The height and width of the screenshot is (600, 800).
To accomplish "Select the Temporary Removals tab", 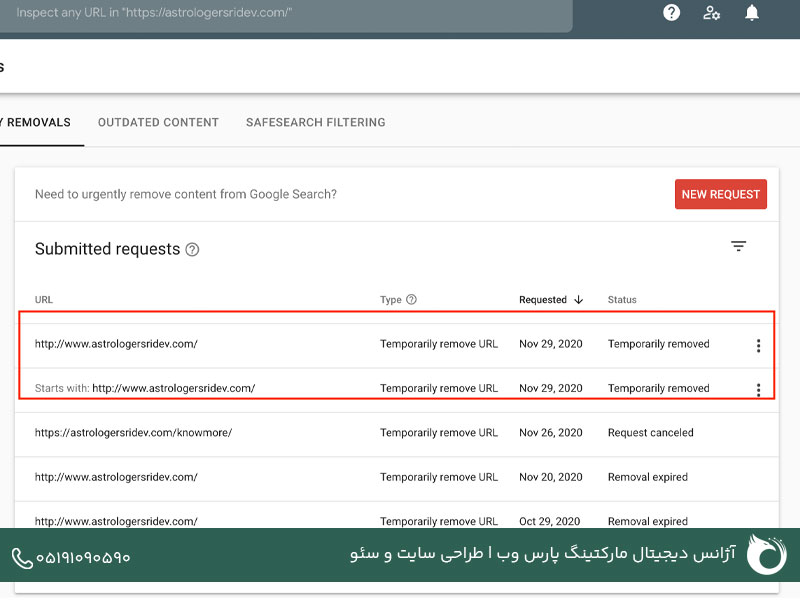I will [38, 122].
